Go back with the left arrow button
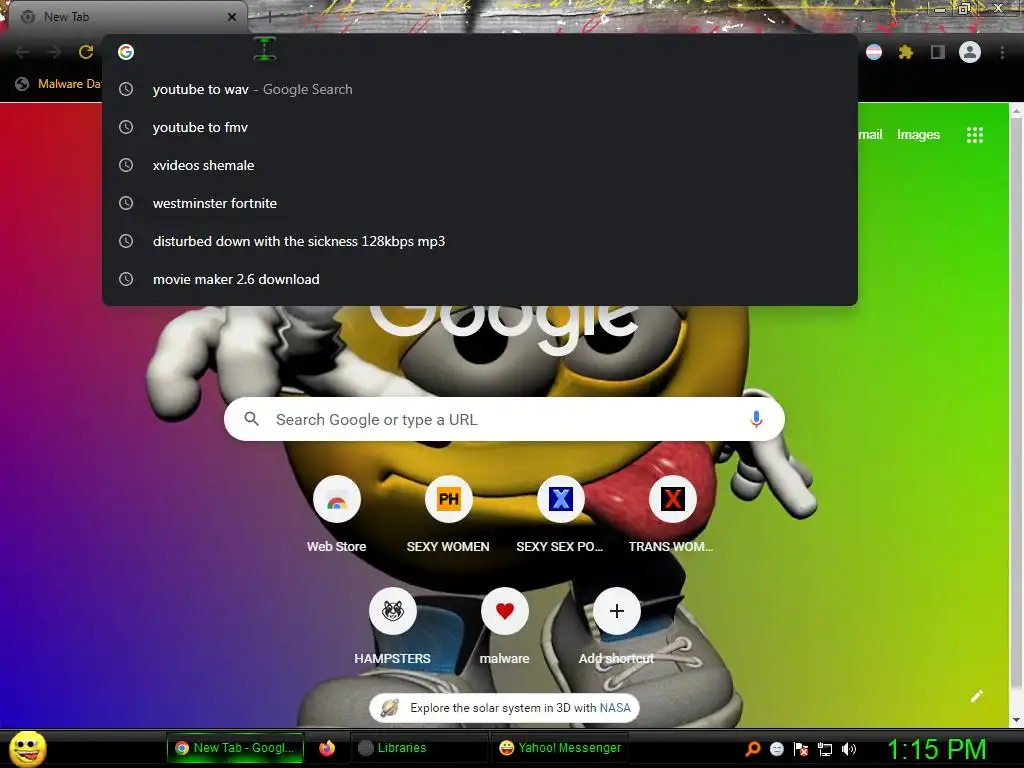The height and width of the screenshot is (768, 1024). [22, 52]
